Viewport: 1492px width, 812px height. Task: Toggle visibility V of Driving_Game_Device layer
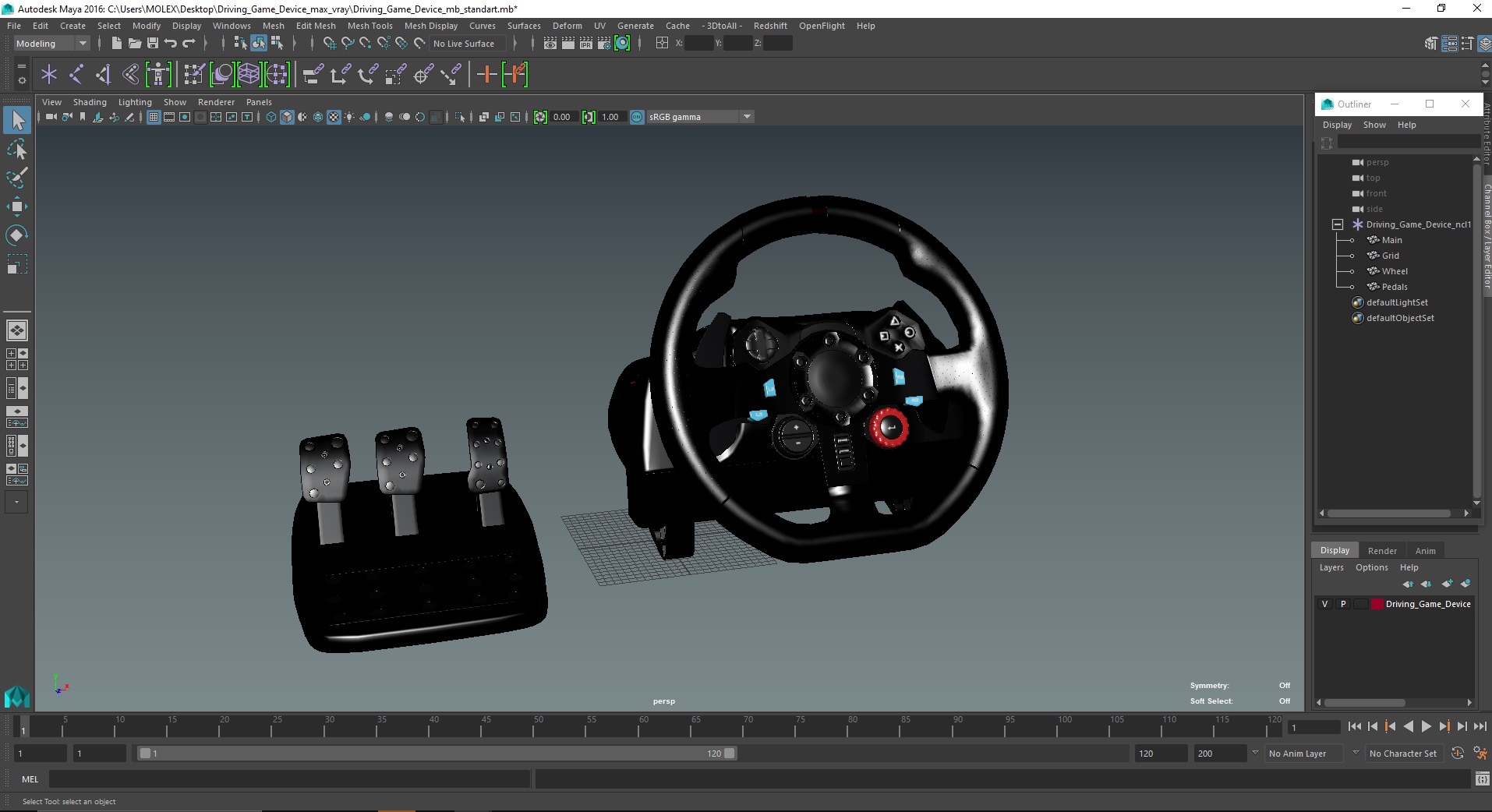[1325, 604]
